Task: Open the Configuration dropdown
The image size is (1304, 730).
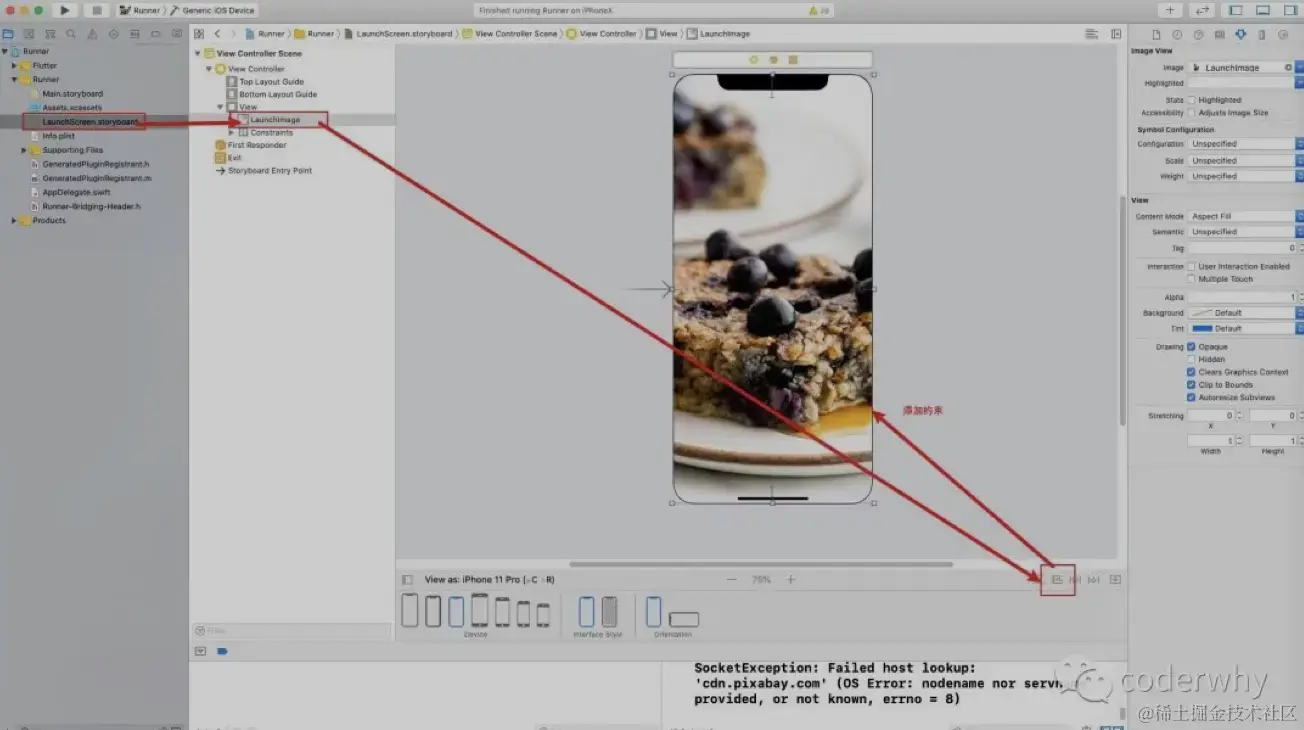Action: pyautogui.click(x=1246, y=144)
